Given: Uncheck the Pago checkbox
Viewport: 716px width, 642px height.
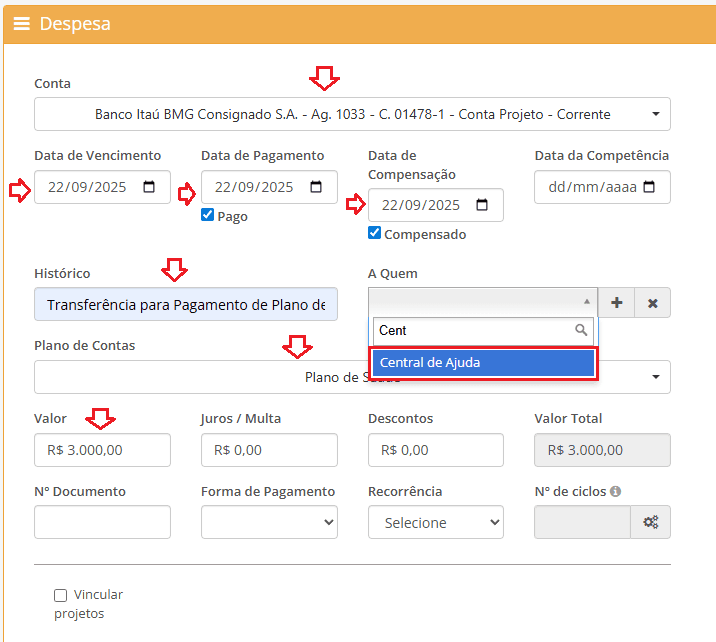Looking at the screenshot, I should [x=208, y=215].
